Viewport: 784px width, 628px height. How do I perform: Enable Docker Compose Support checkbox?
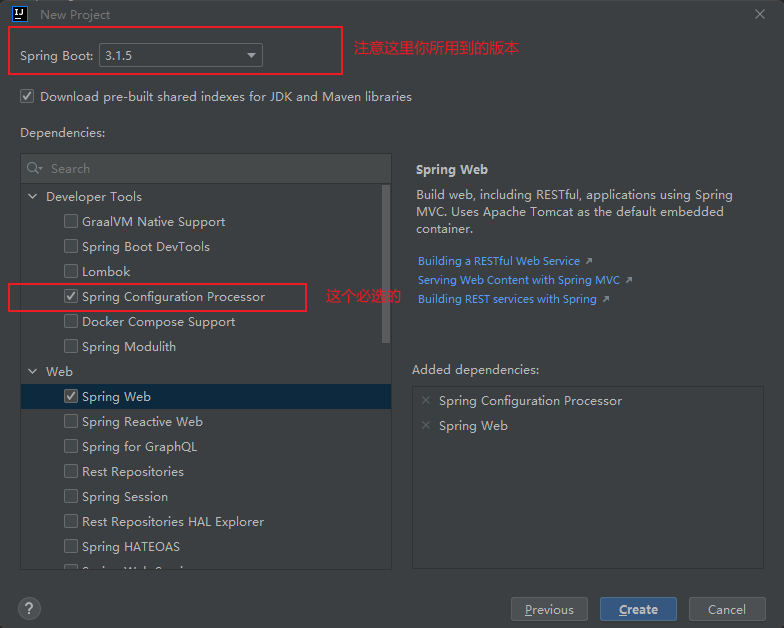(71, 321)
